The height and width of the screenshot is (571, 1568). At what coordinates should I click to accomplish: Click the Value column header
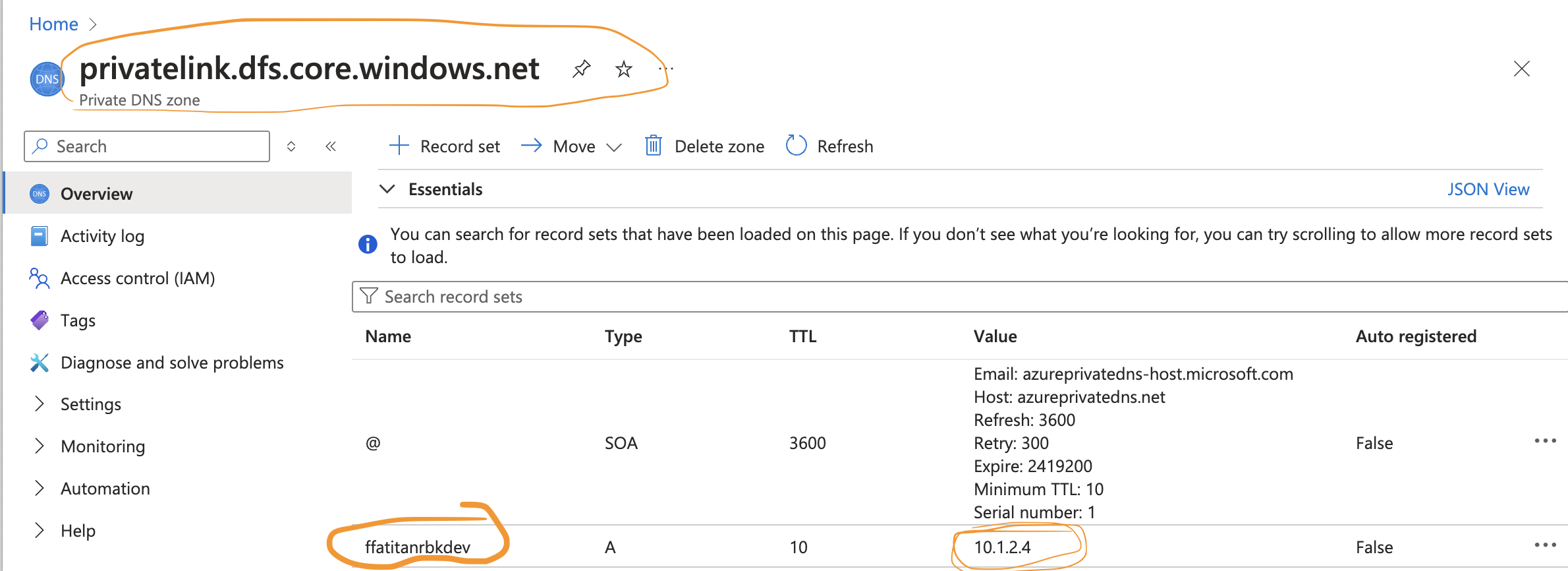(x=995, y=336)
